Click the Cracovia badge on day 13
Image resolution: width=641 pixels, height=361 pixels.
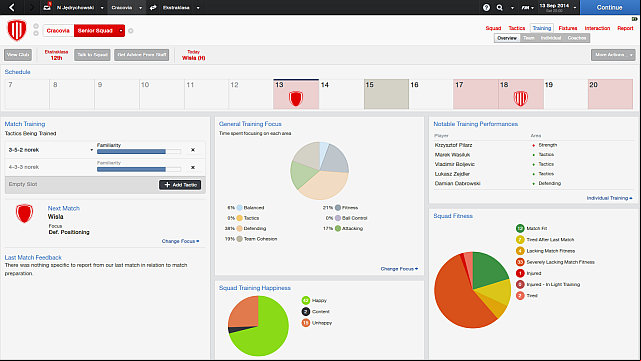click(x=296, y=99)
